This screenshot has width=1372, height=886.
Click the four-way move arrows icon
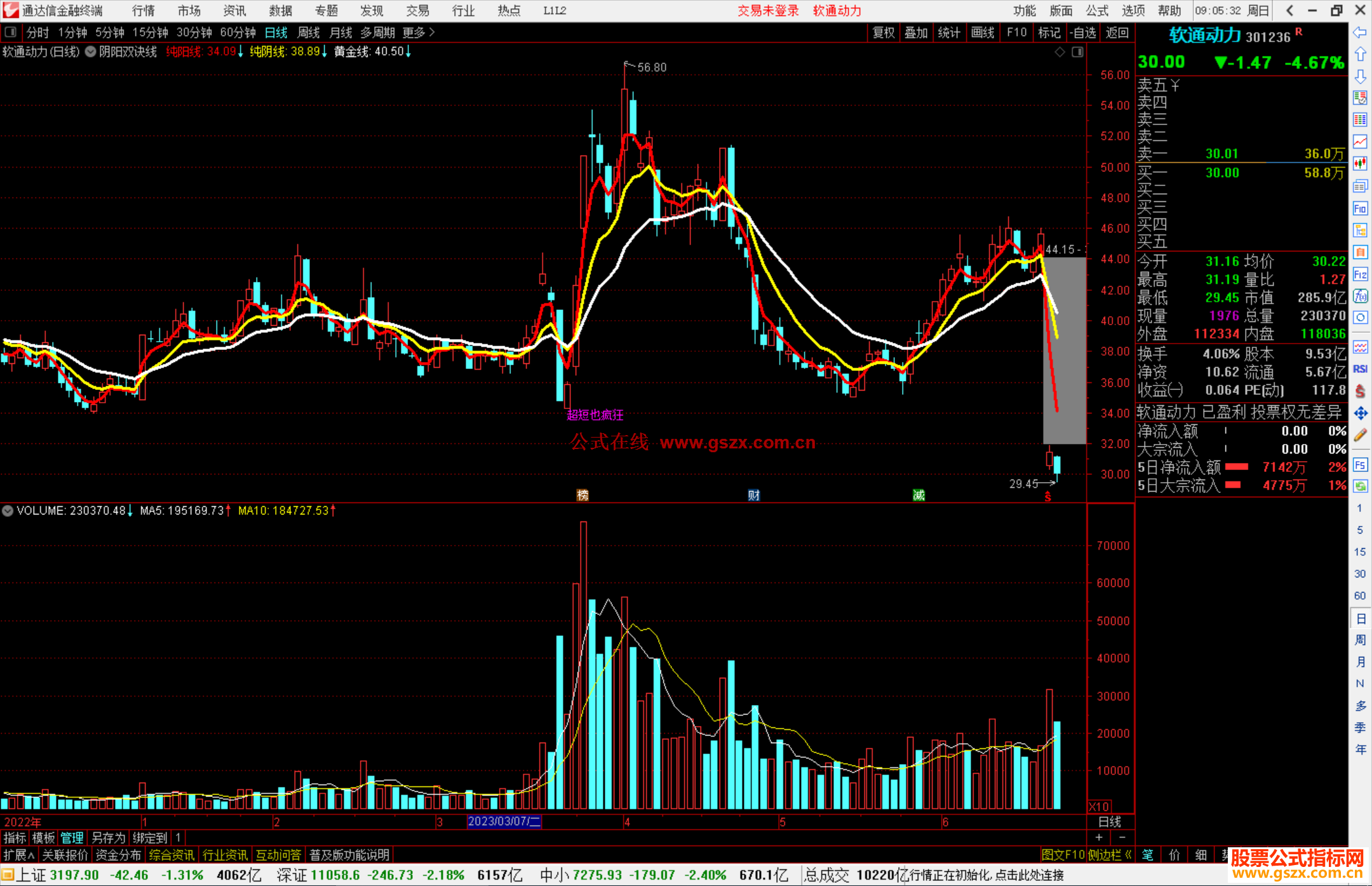pyautogui.click(x=1360, y=413)
